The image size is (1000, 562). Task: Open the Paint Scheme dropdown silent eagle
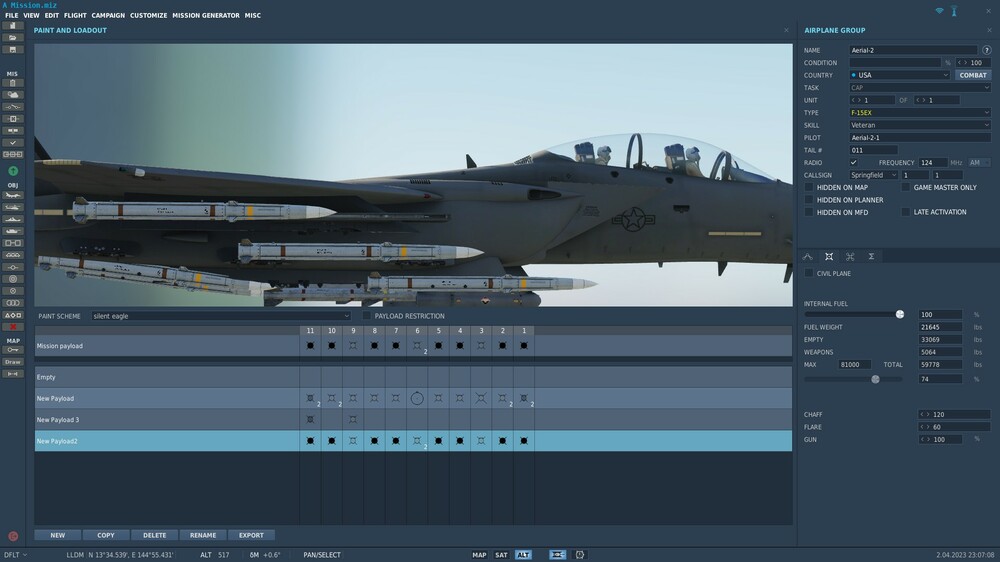tap(221, 316)
